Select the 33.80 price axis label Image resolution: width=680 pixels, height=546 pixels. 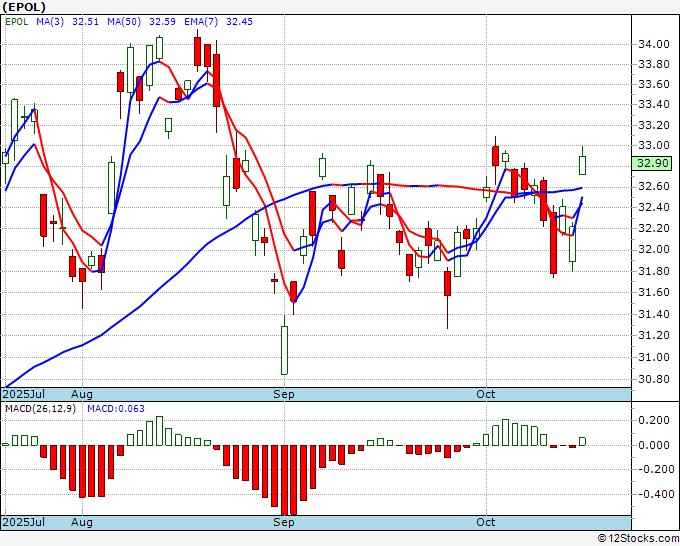click(653, 65)
